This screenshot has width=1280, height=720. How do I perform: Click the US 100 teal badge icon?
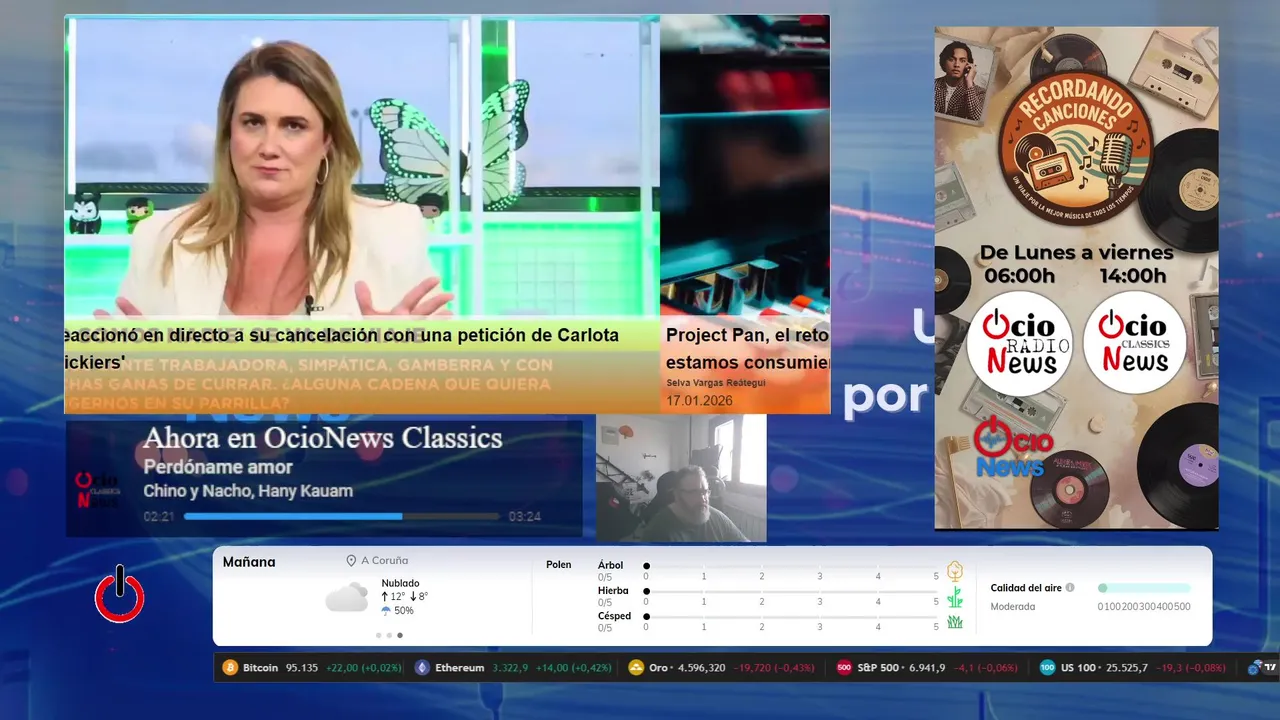[x=1047, y=667]
